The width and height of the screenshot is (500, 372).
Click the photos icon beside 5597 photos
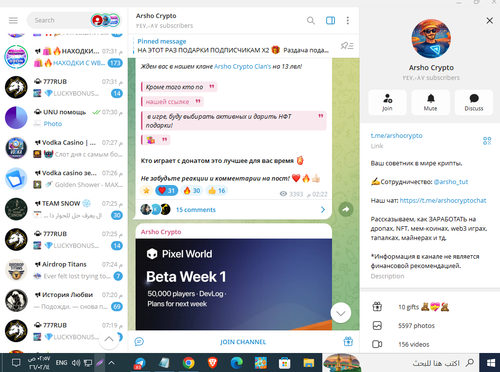(x=377, y=326)
